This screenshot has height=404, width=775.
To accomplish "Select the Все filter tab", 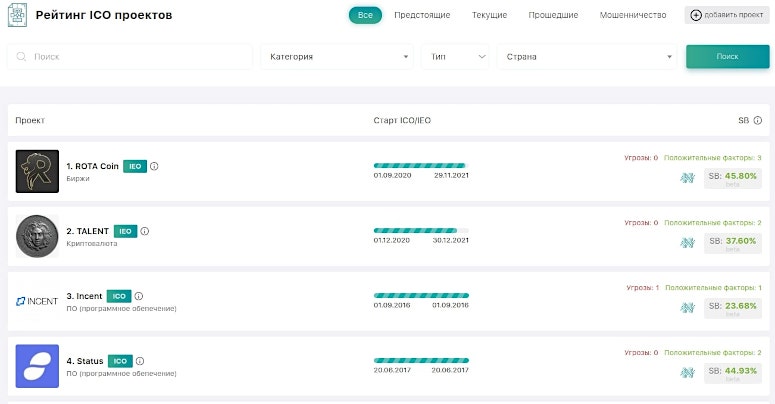I will [365, 15].
